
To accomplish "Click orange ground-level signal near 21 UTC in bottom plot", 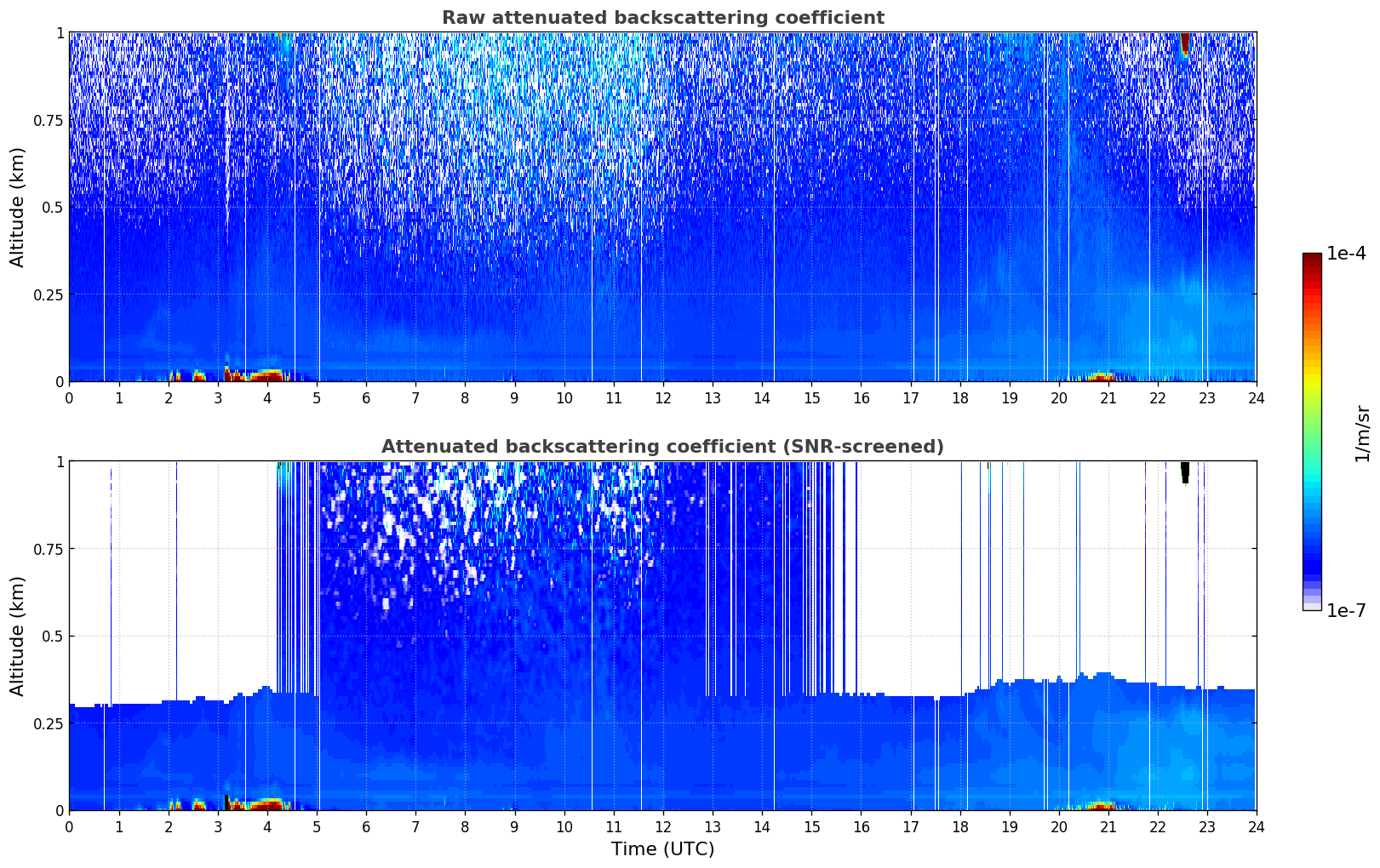I will click(x=1099, y=804).
